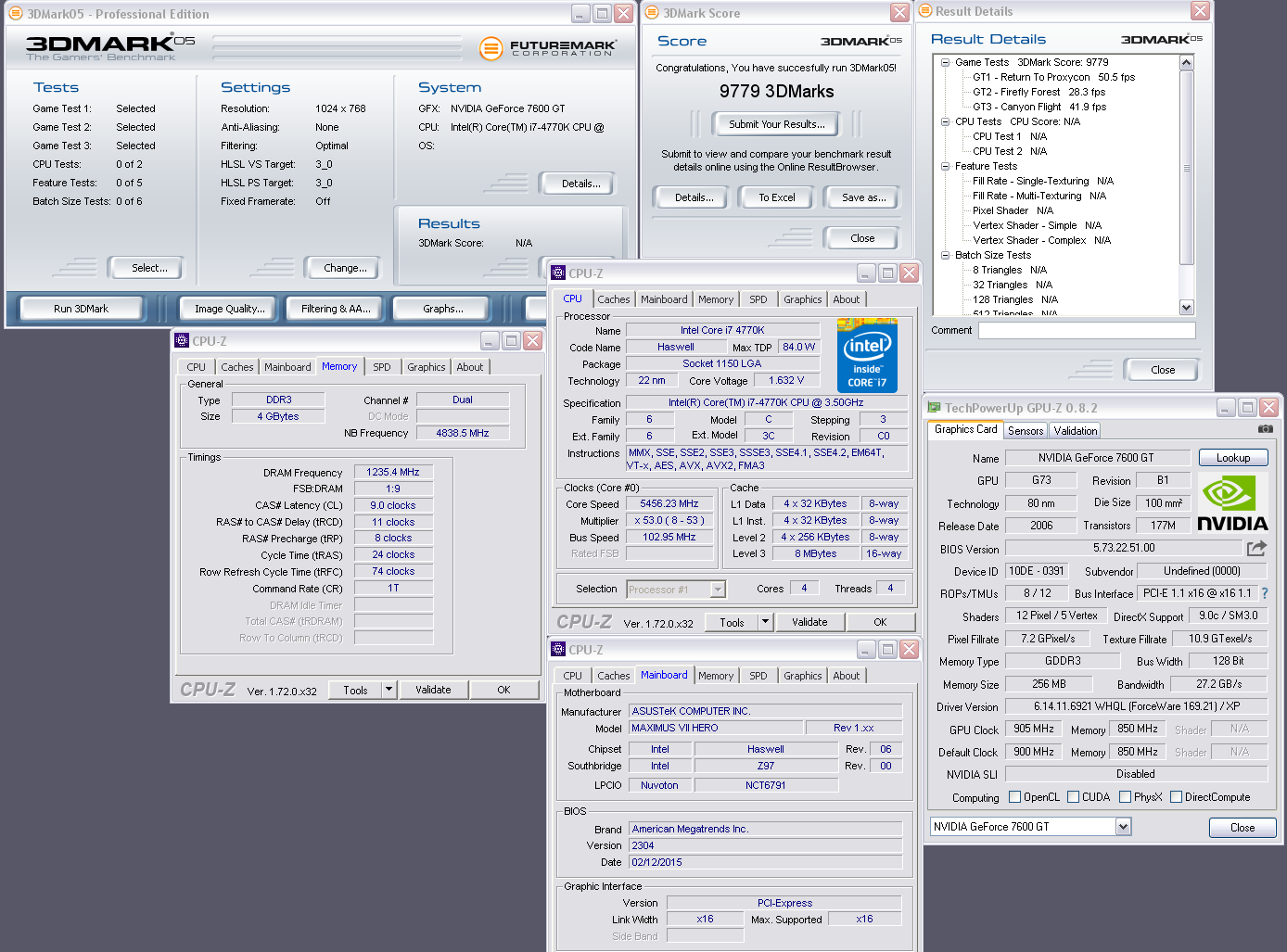The width and height of the screenshot is (1287, 952).
Task: Click the GPU Clock value 905 MHz
Action: (x=1033, y=730)
